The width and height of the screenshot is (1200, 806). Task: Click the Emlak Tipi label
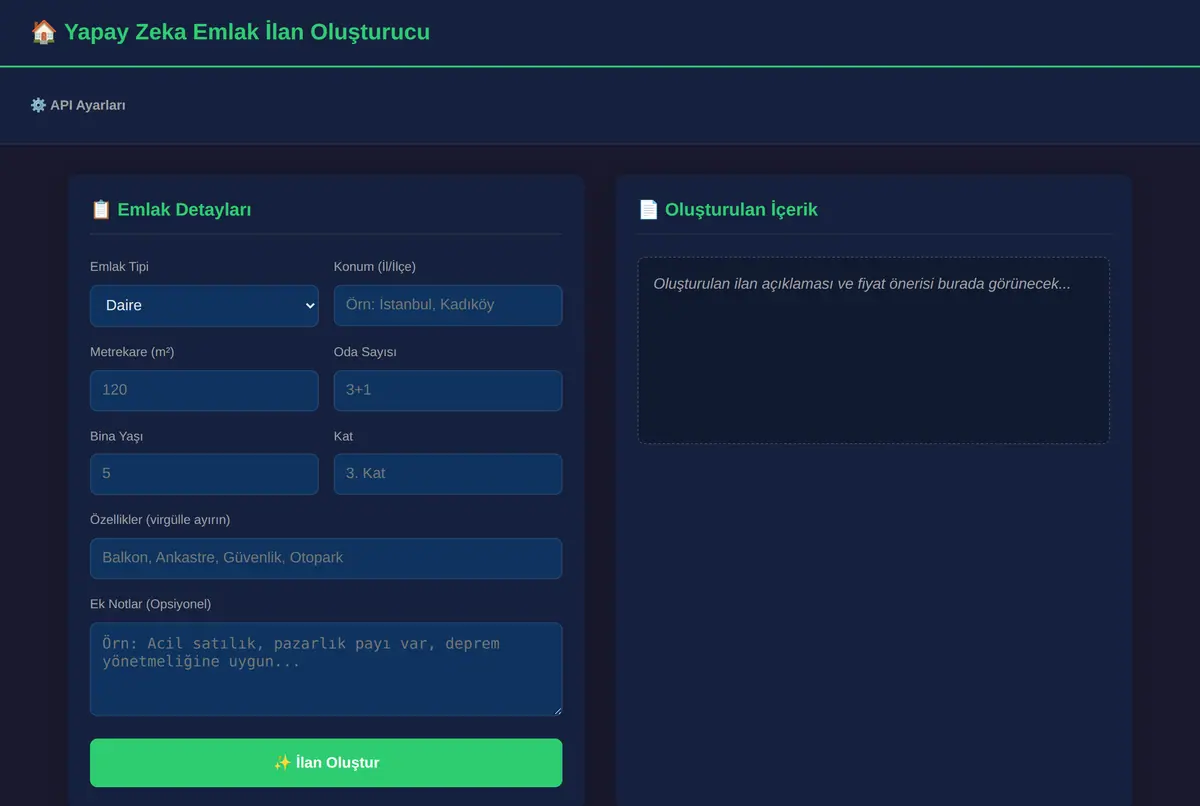coord(120,266)
